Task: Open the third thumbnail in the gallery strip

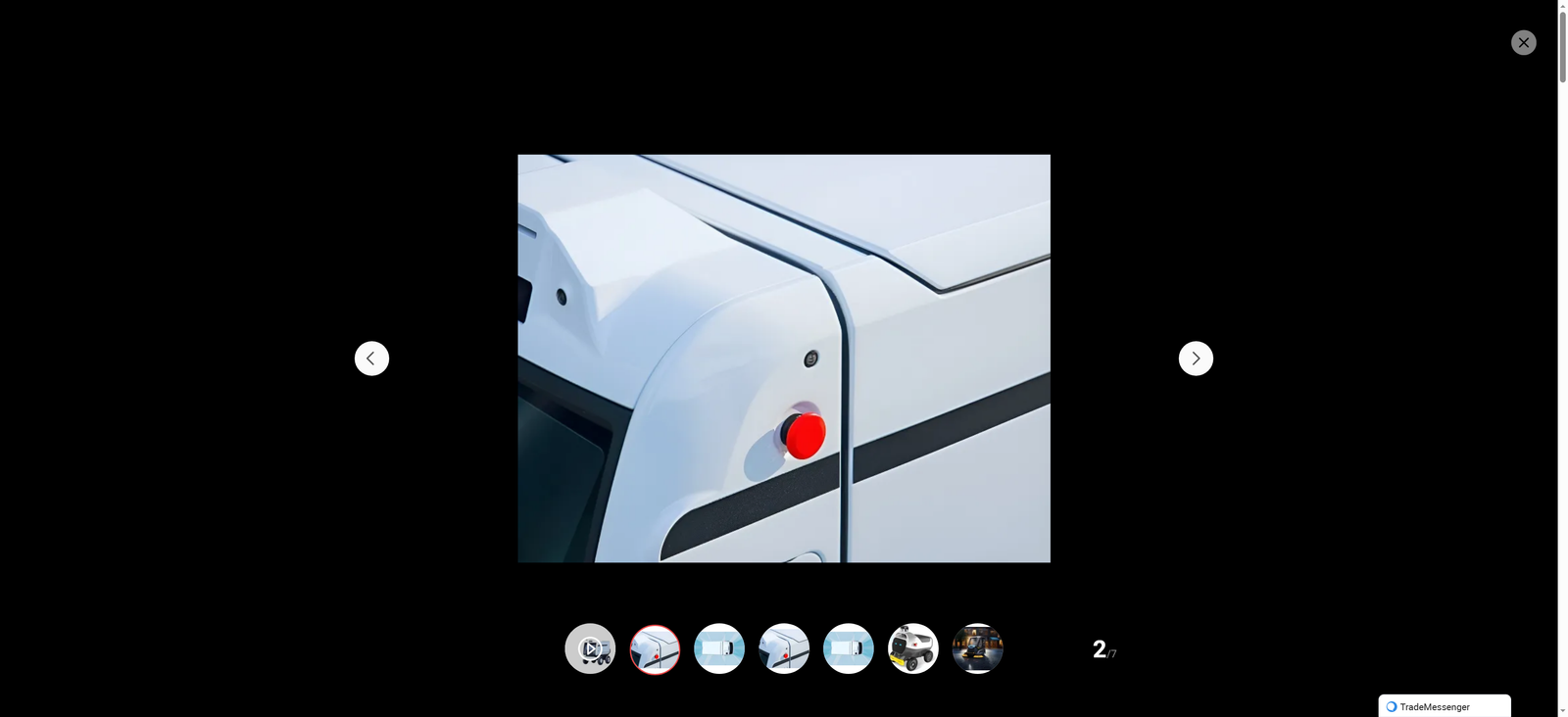Action: (719, 648)
